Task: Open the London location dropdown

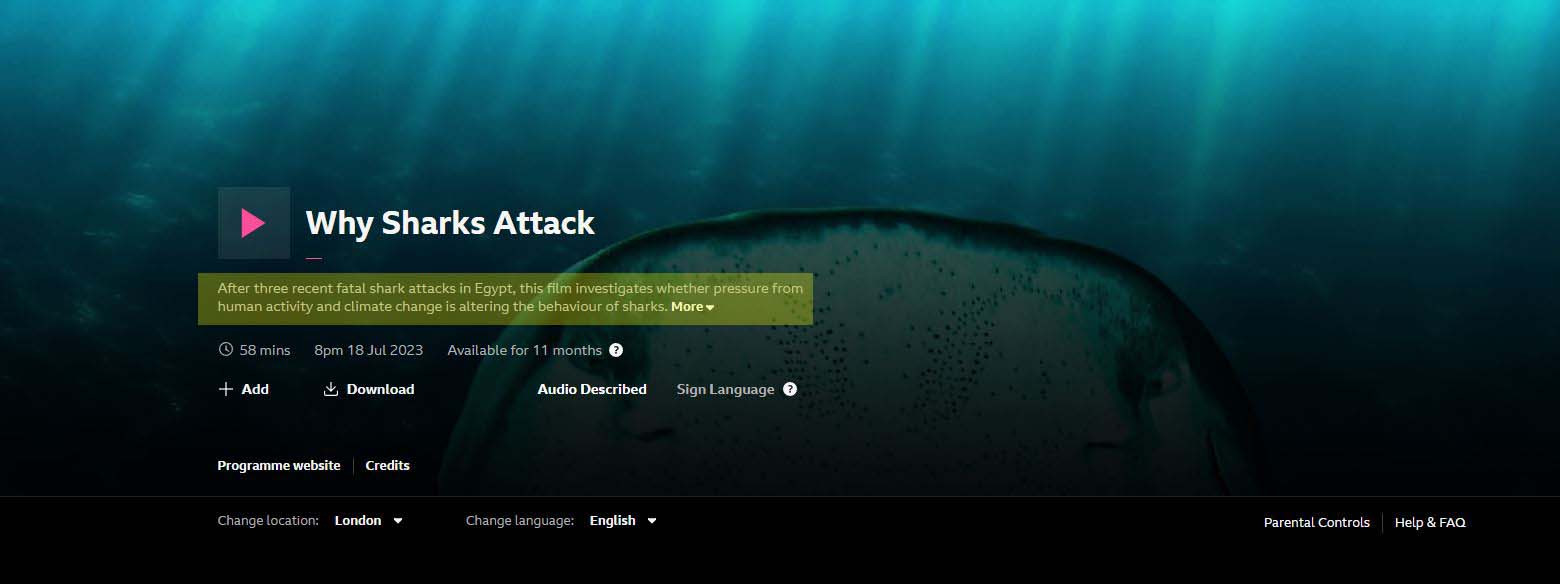Action: tap(368, 521)
